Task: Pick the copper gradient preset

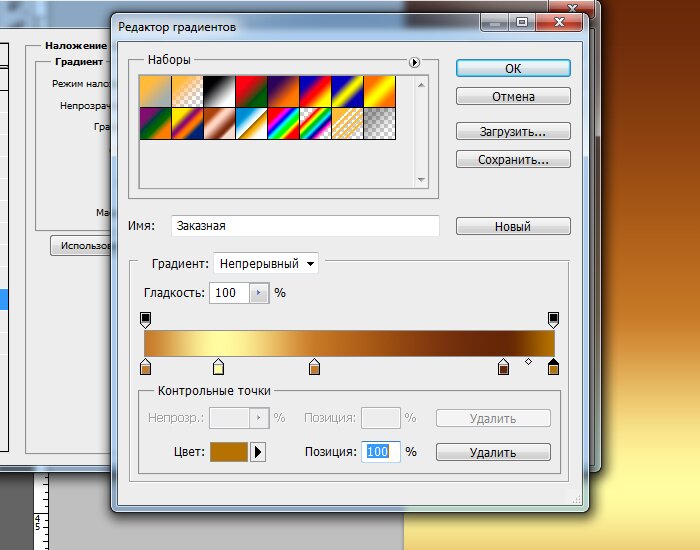Action: [x=218, y=124]
